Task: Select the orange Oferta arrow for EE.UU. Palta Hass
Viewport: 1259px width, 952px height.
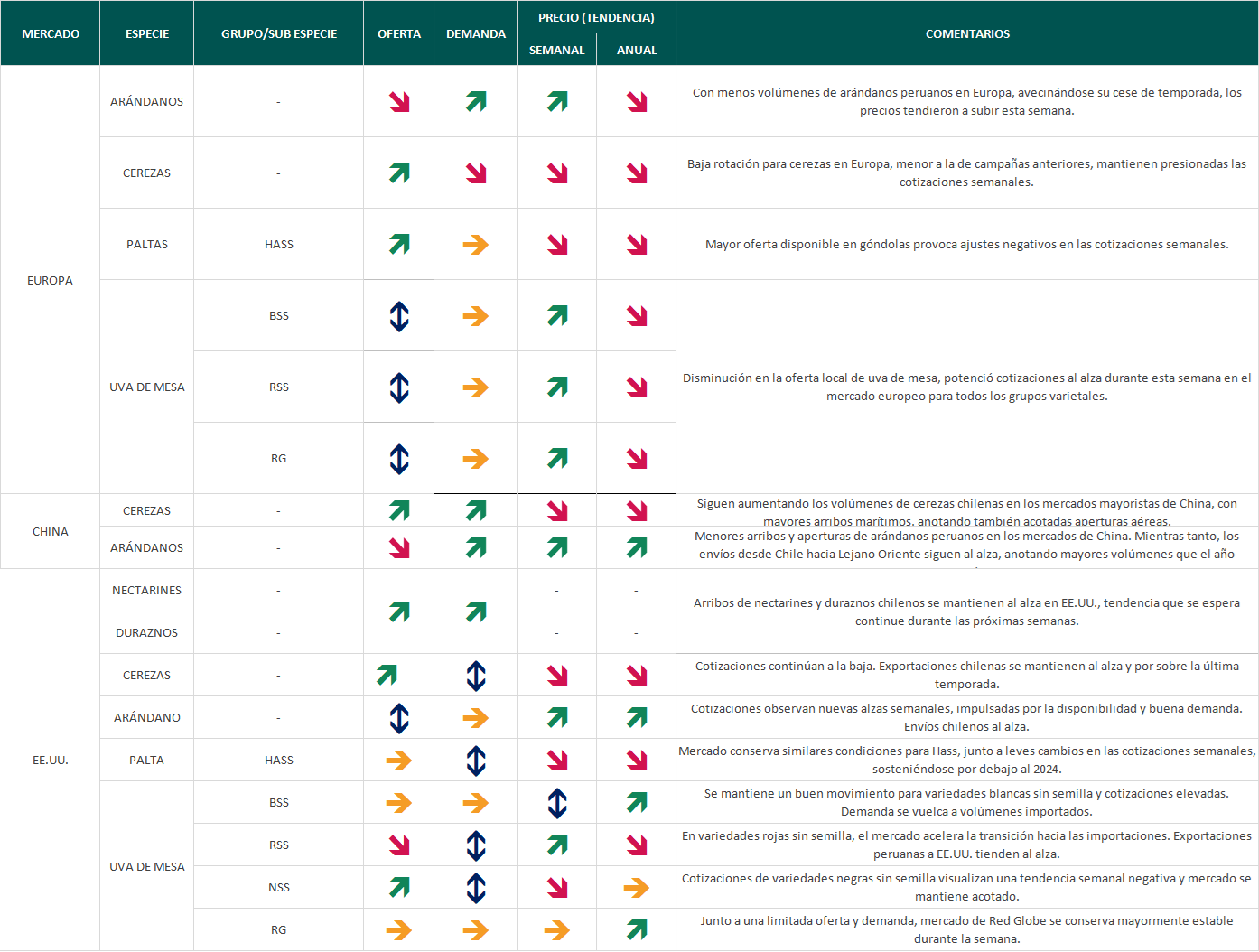Action: coord(398,761)
